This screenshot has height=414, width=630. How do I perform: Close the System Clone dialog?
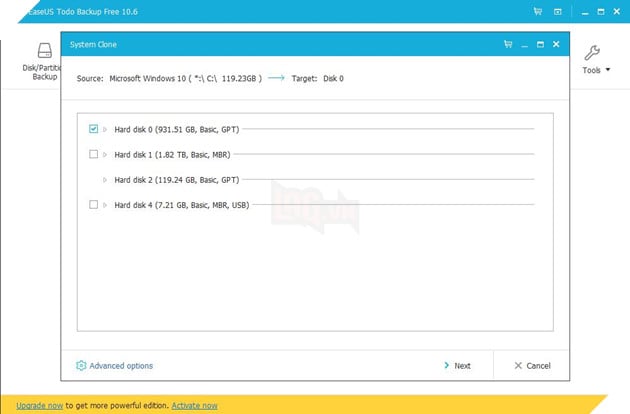556,44
